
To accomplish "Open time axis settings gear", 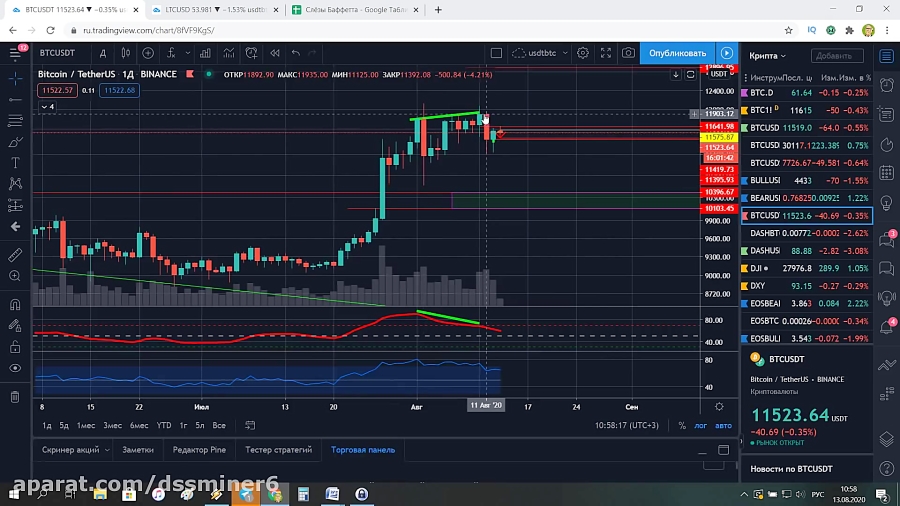I will (719, 406).
